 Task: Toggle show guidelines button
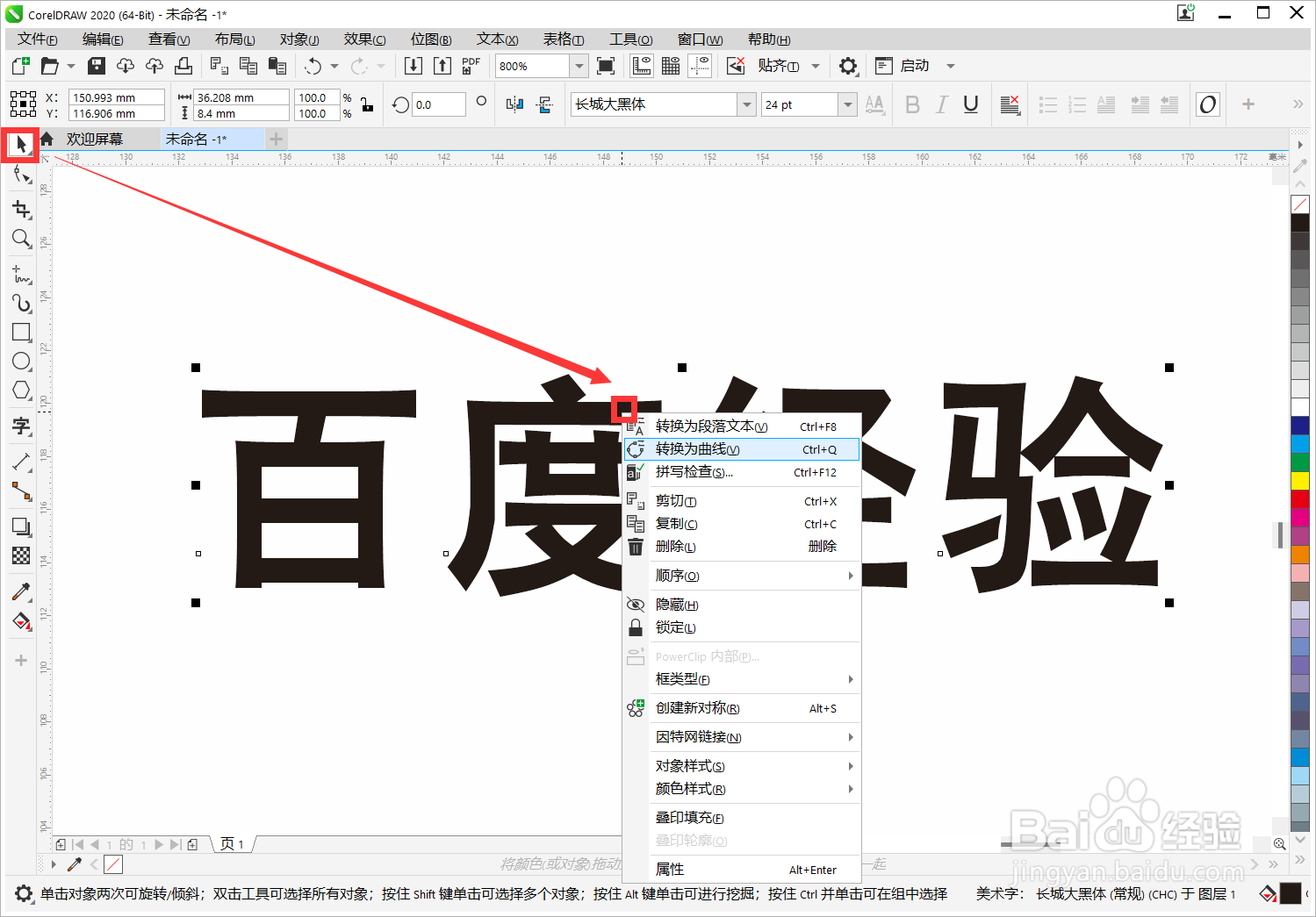point(700,66)
